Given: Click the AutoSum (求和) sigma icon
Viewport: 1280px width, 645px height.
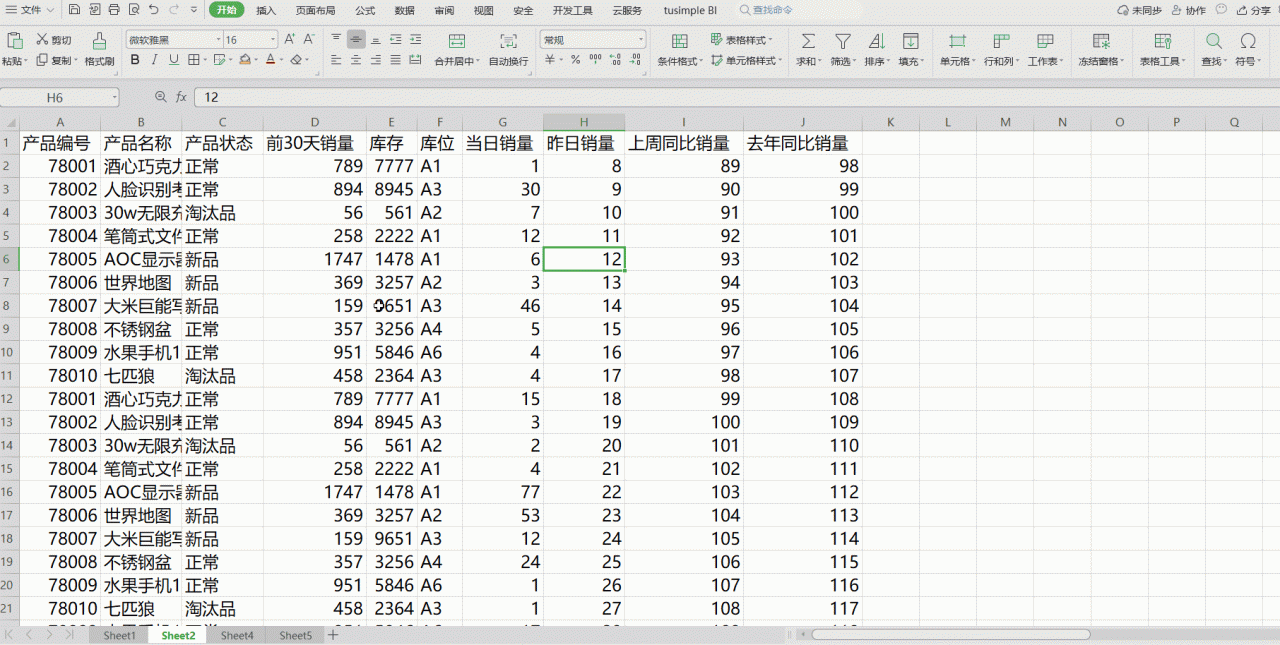Looking at the screenshot, I should click(808, 41).
